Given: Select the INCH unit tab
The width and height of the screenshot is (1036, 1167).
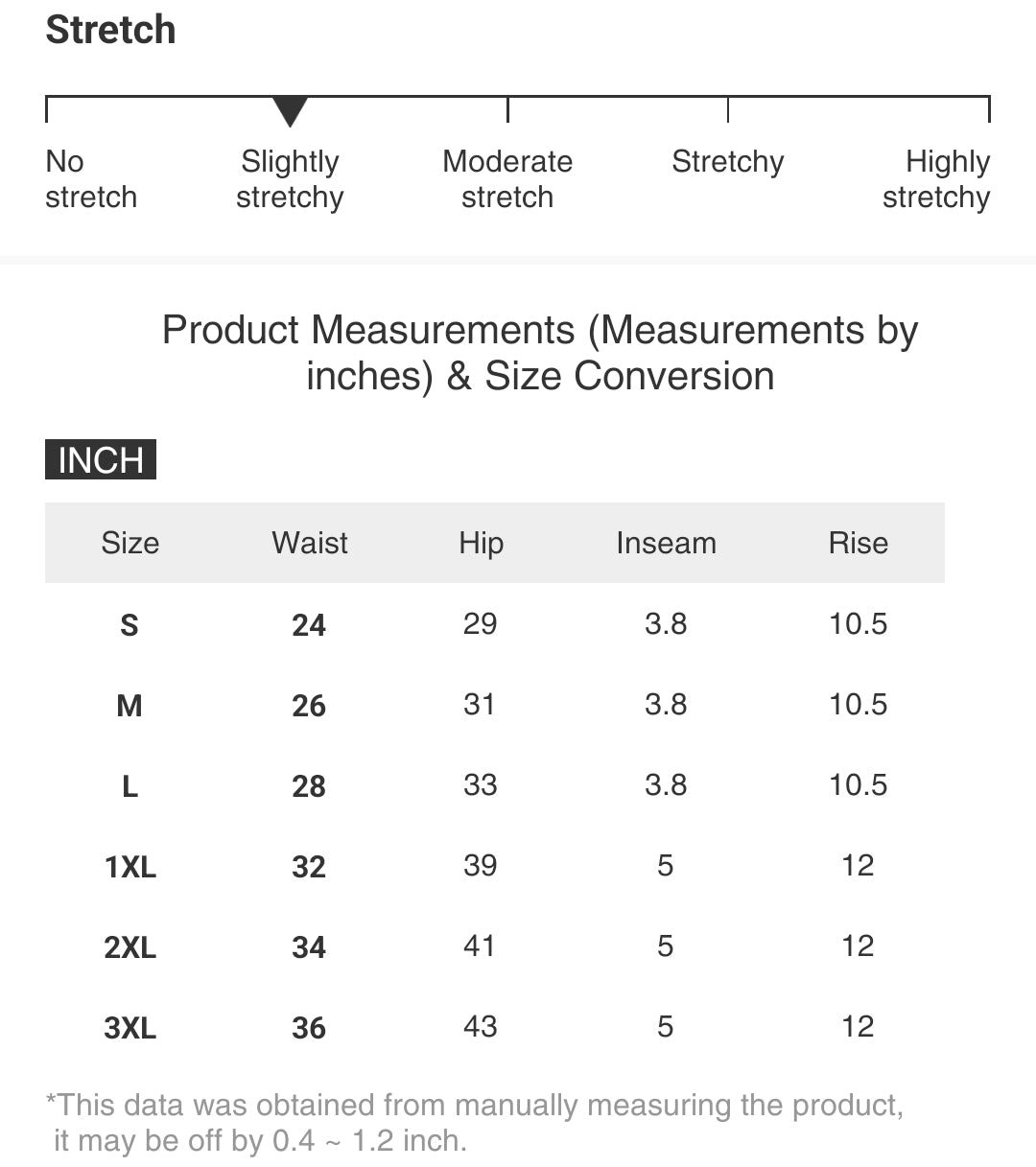Looking at the screenshot, I should [101, 460].
